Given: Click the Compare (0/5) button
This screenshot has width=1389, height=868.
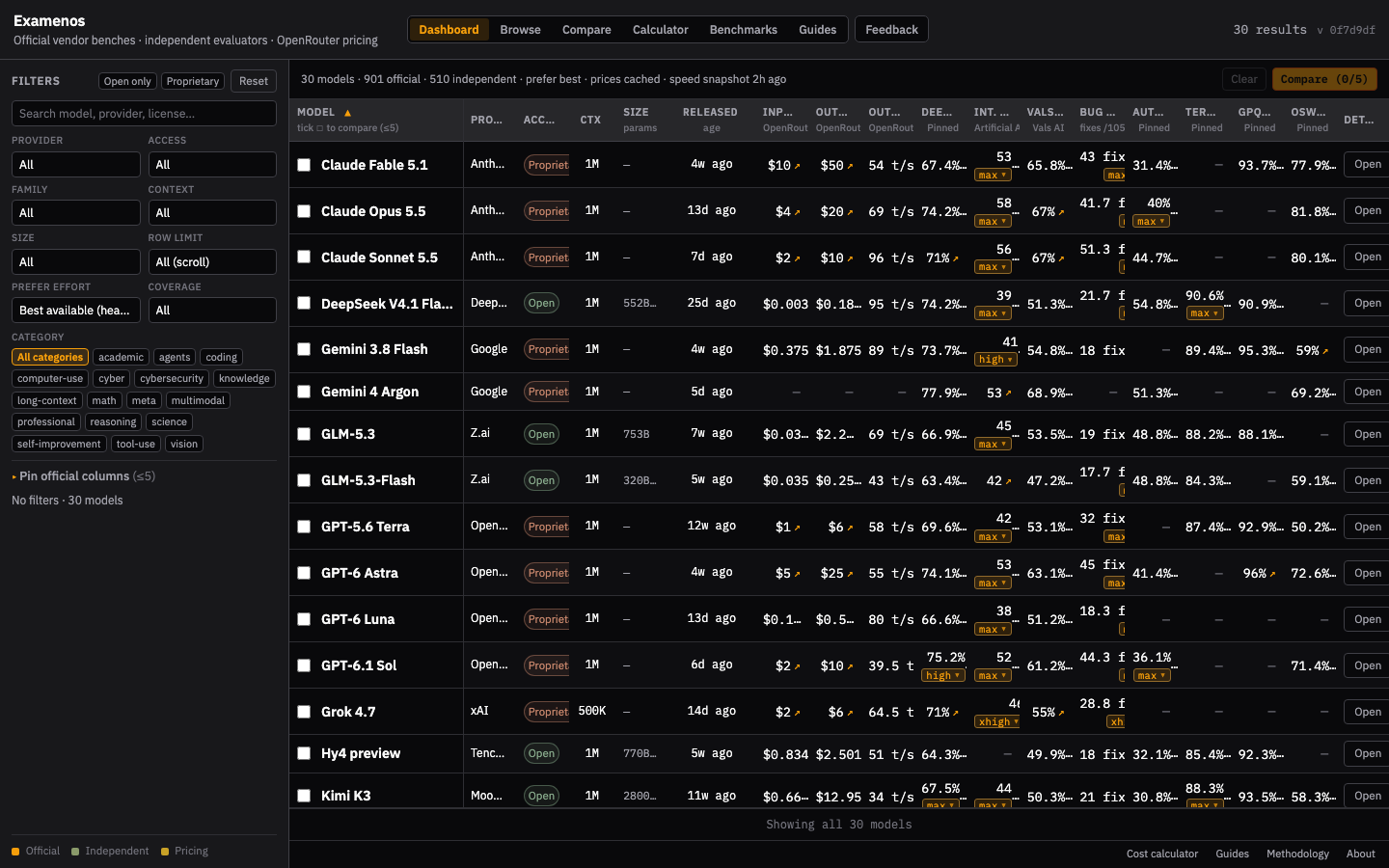Looking at the screenshot, I should coord(1324,79).
